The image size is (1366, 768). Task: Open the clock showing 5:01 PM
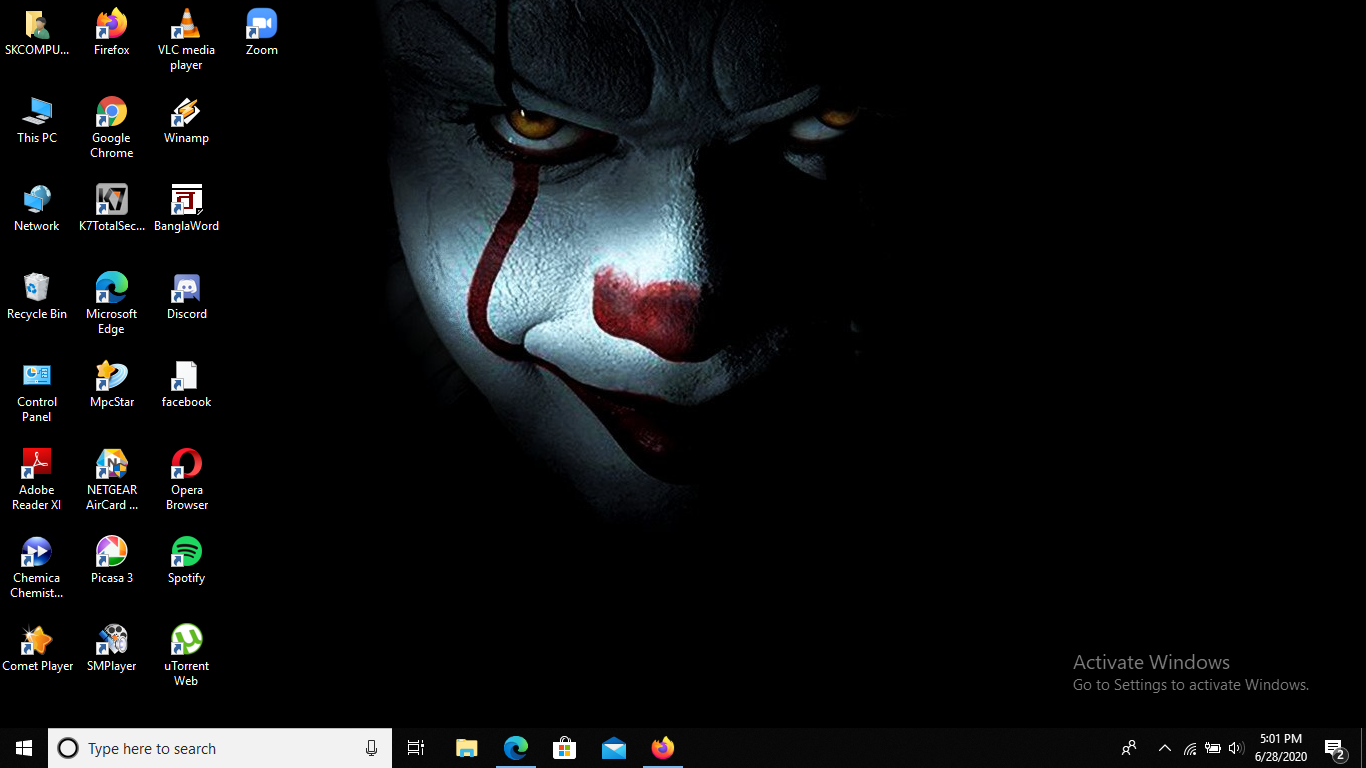(x=1281, y=748)
